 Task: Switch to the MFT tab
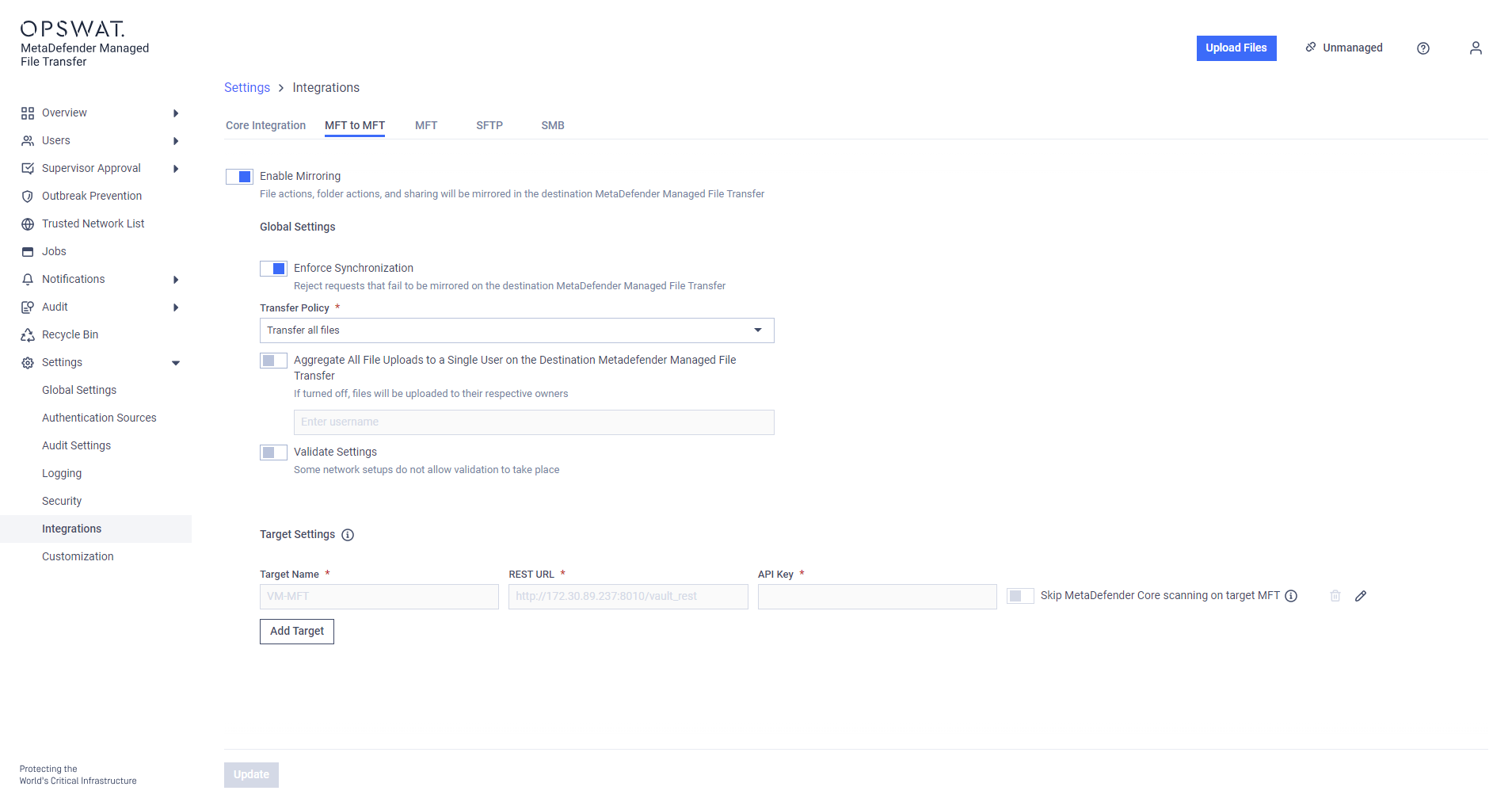point(426,125)
